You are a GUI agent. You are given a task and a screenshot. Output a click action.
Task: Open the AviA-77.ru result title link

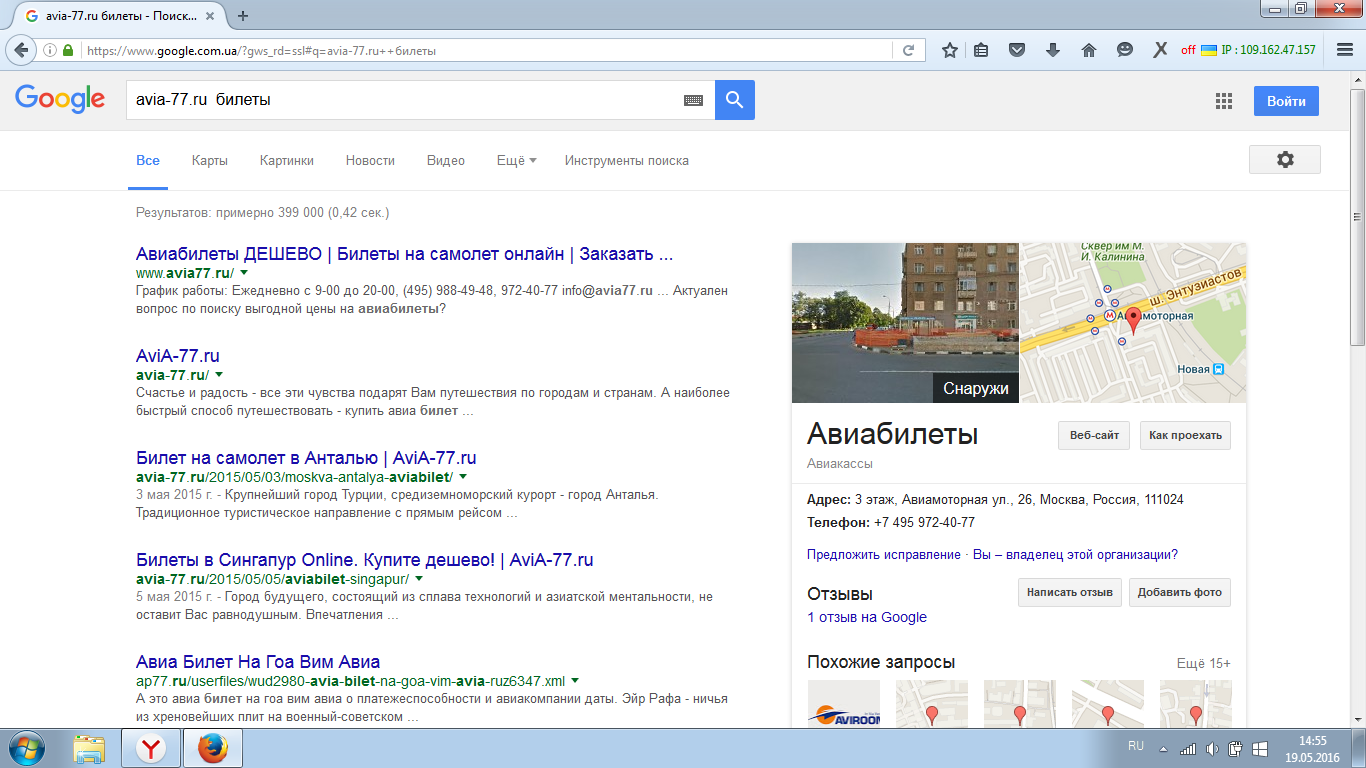click(x=178, y=356)
